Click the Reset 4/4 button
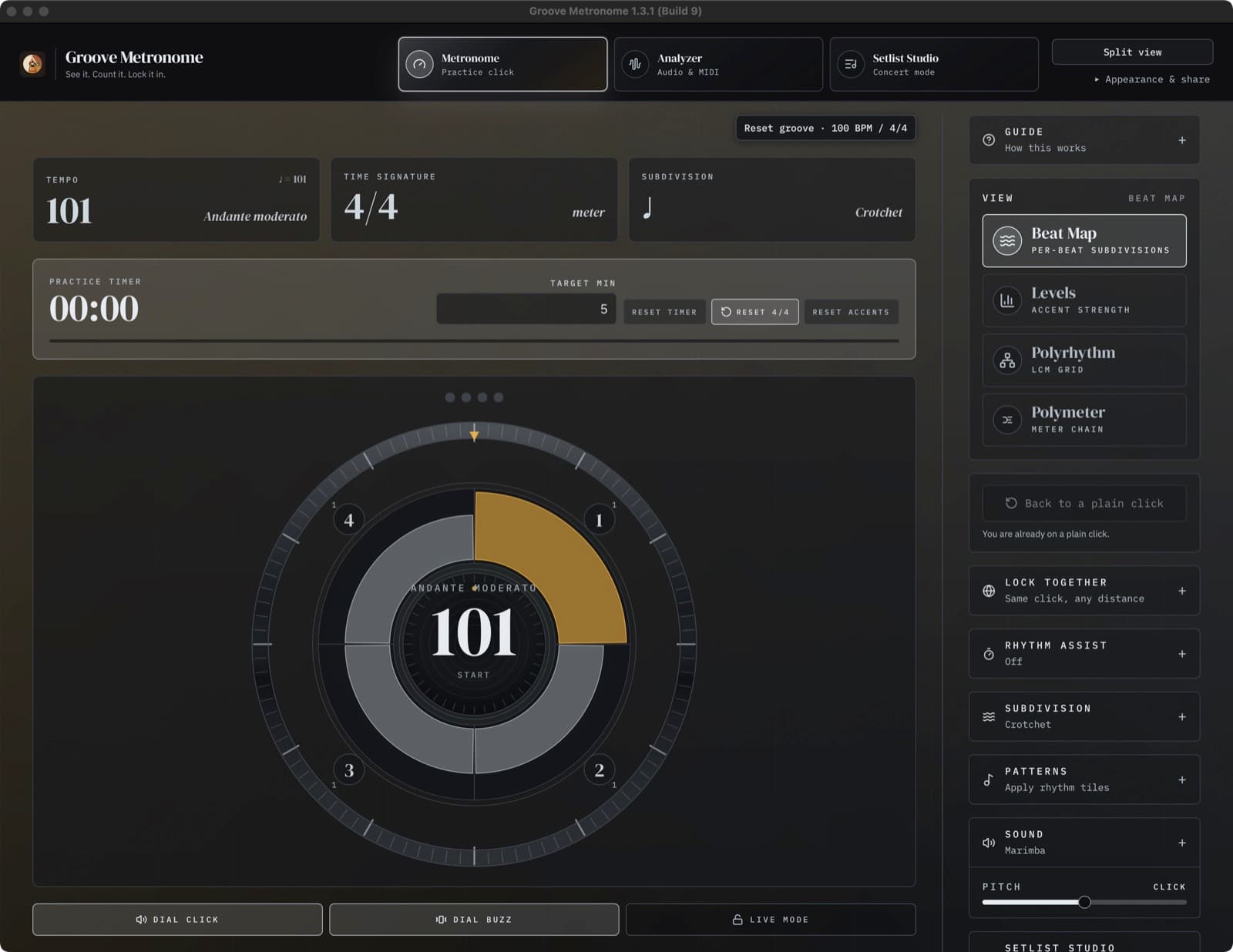 755,312
